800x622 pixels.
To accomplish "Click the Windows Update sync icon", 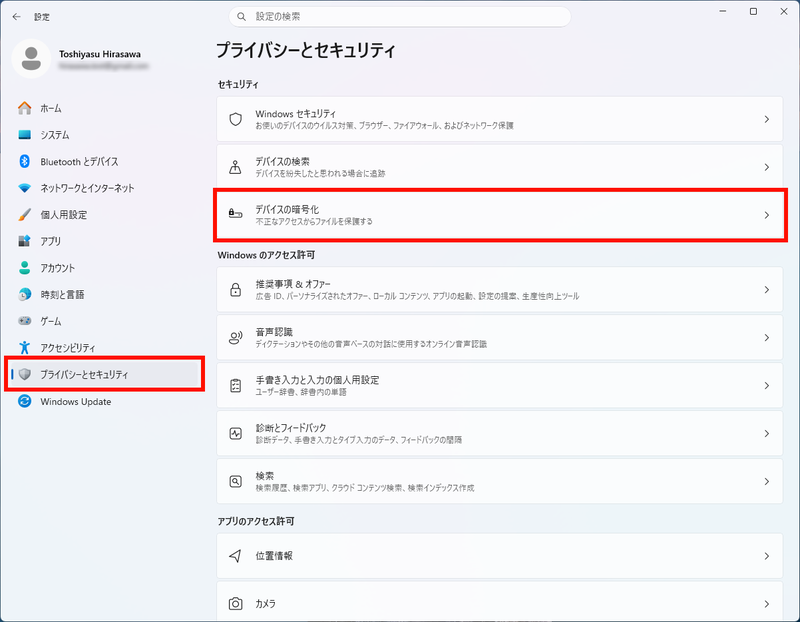I will coord(24,401).
